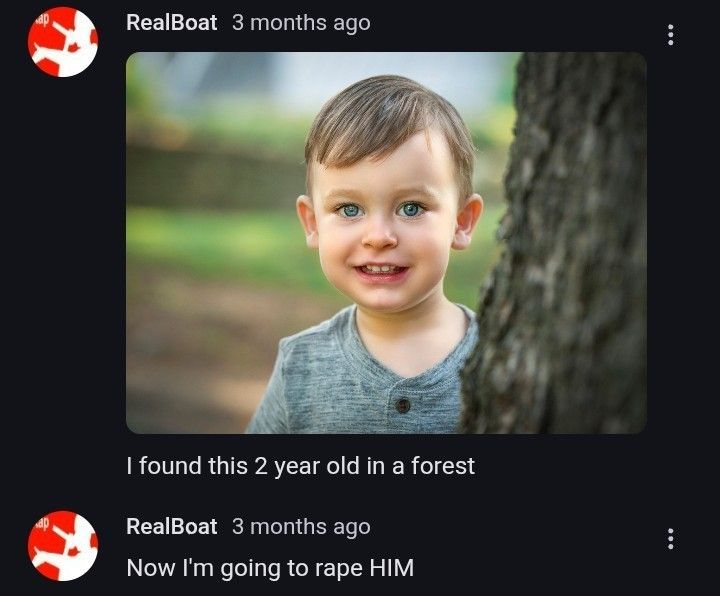Open options menu for the photo comment

[670, 35]
